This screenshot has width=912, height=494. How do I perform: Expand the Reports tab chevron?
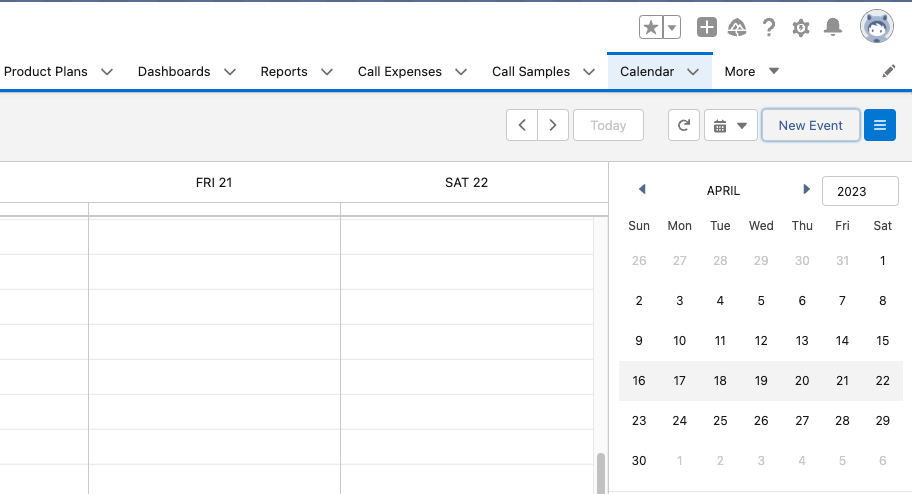(x=327, y=72)
